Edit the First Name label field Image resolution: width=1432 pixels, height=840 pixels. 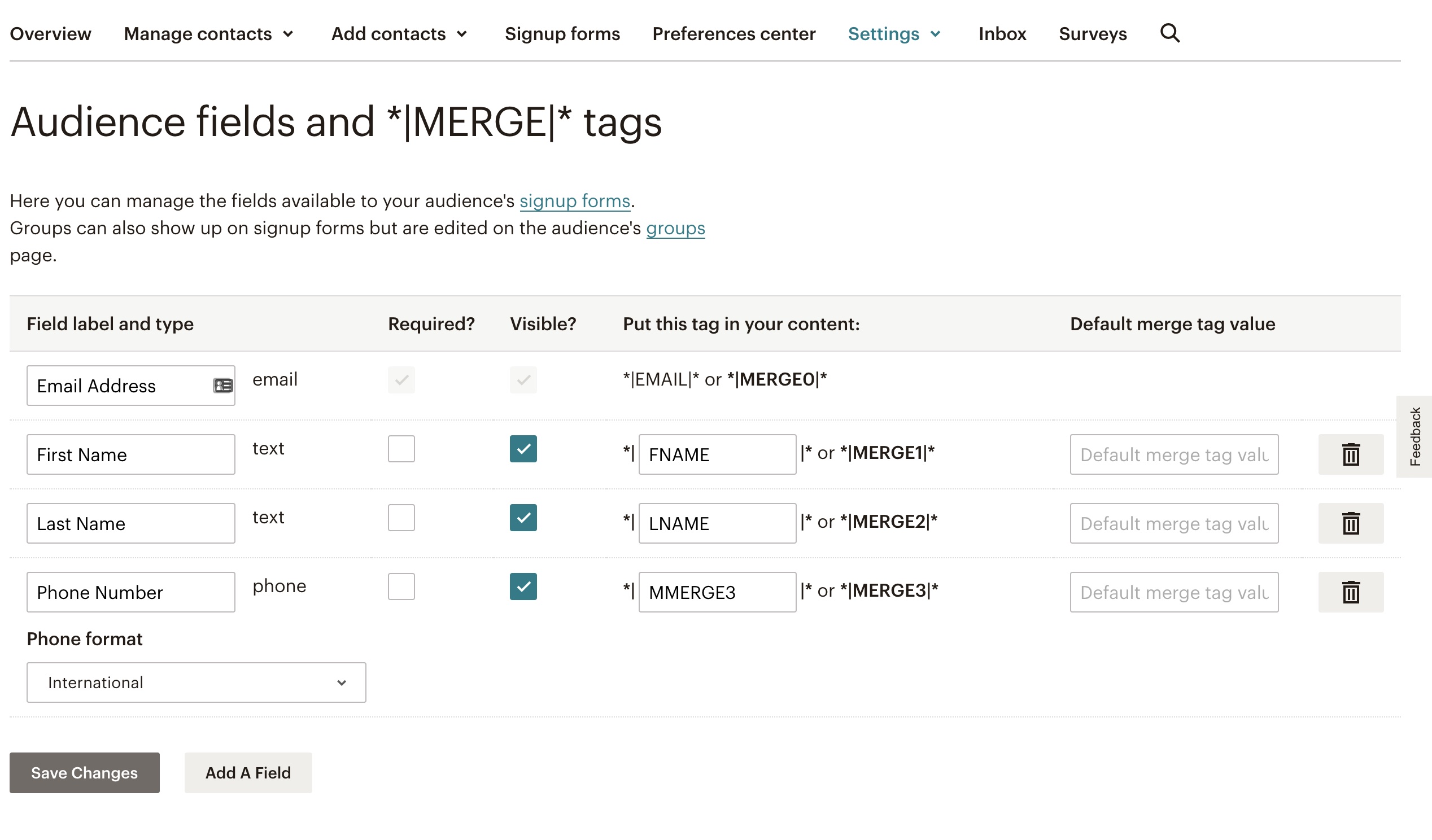click(x=130, y=454)
